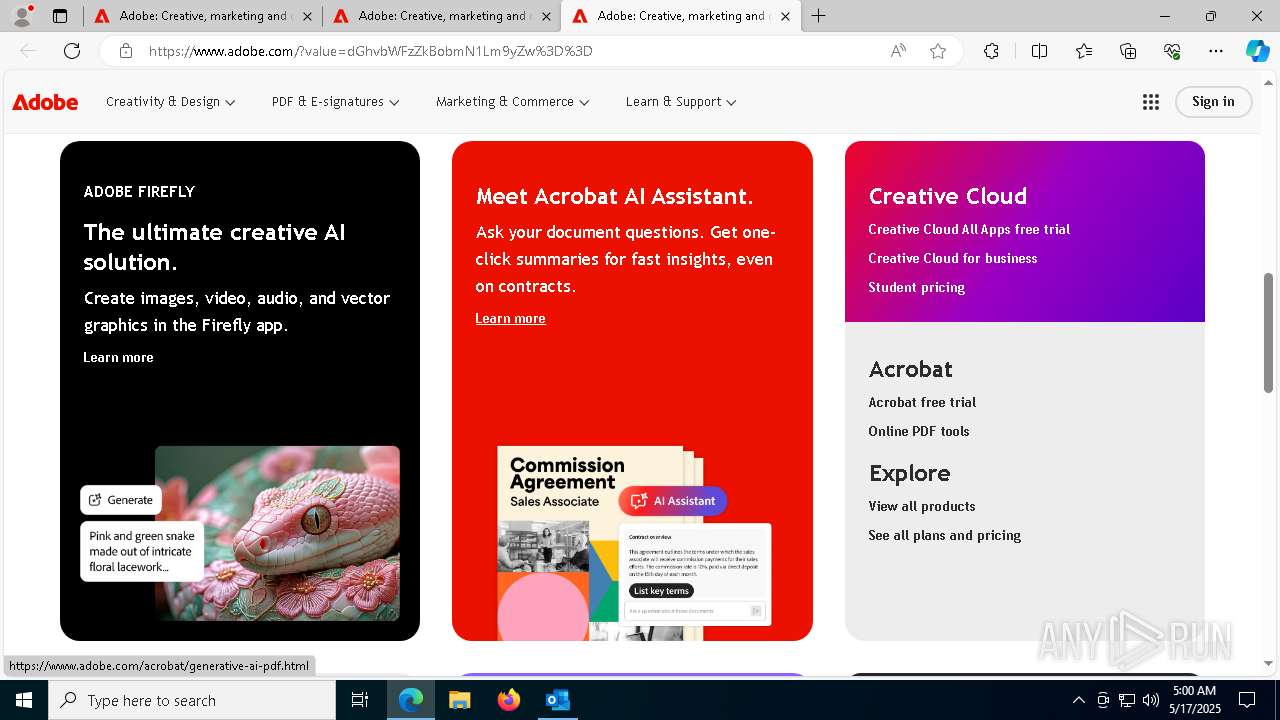Open Acrobat free trial link

(922, 402)
